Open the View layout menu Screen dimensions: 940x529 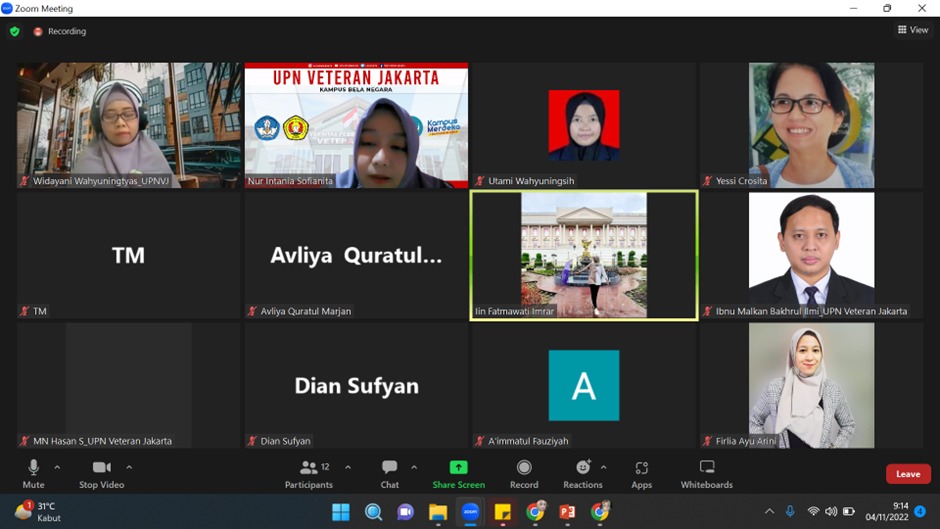point(913,31)
